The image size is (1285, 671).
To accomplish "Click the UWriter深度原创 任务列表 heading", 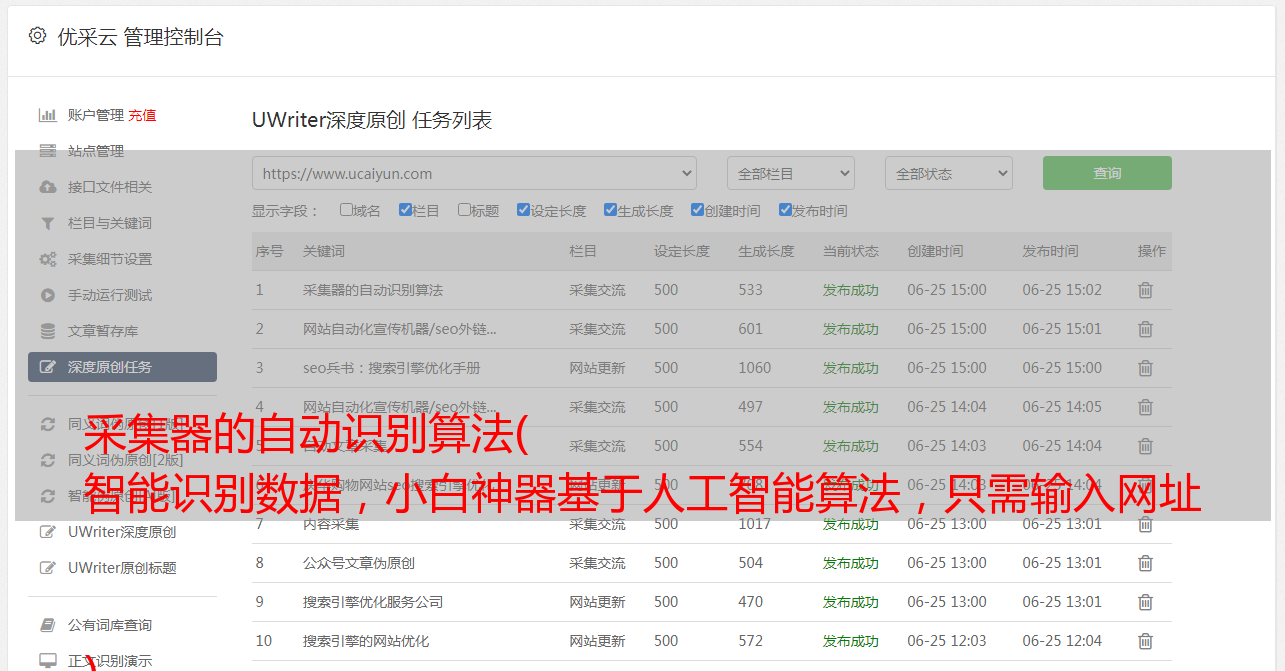I will point(372,120).
